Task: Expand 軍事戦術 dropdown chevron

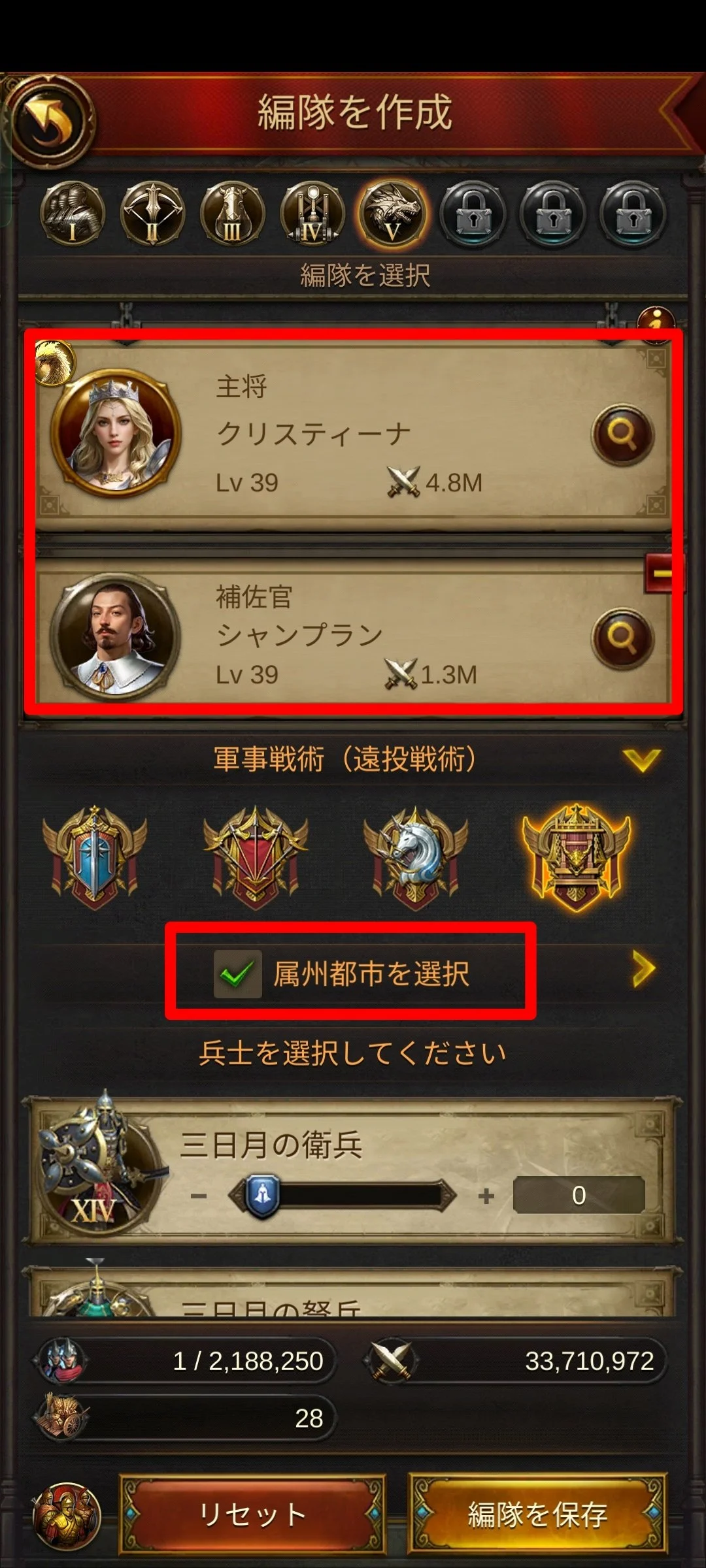Action: [x=642, y=760]
